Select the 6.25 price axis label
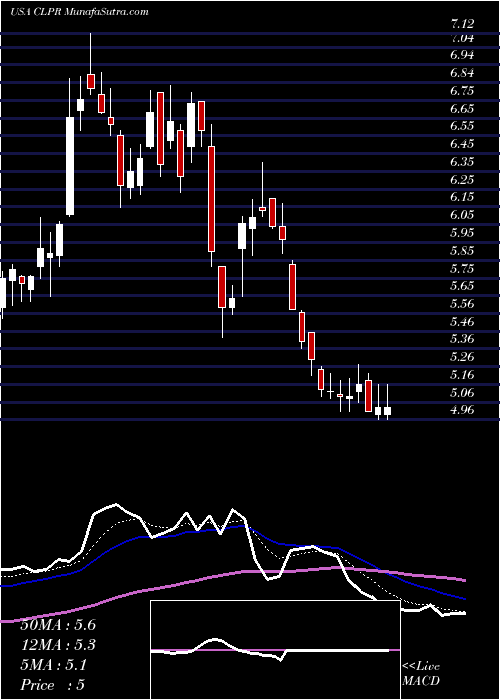Viewport: 500px width, 700px height. (x=462, y=179)
